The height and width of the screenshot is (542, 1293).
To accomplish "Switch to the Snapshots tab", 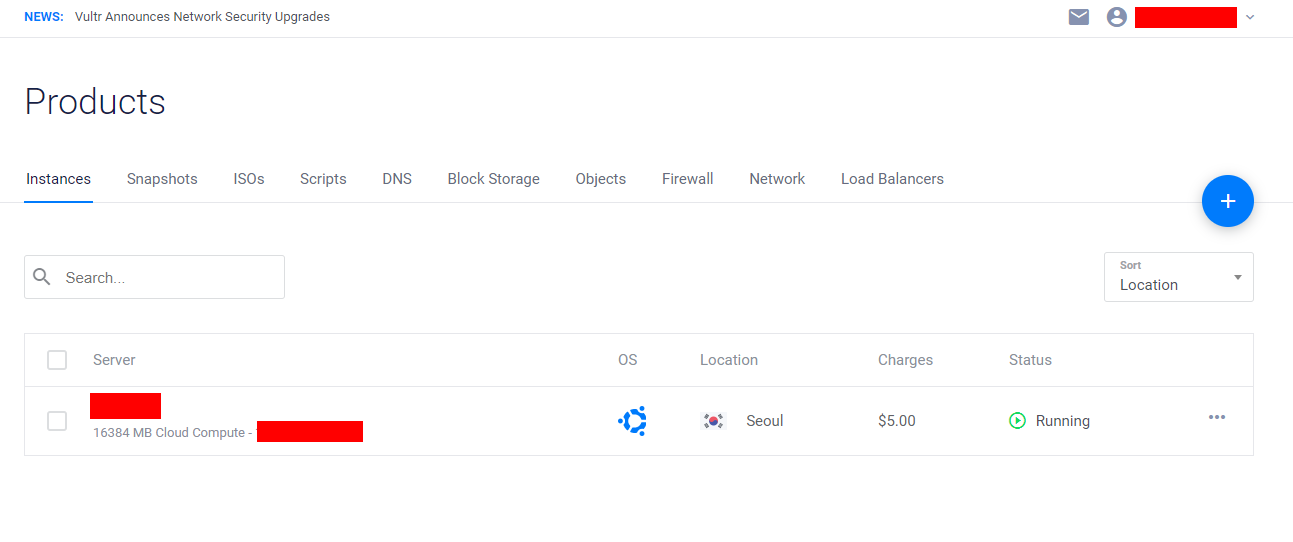I will (162, 179).
